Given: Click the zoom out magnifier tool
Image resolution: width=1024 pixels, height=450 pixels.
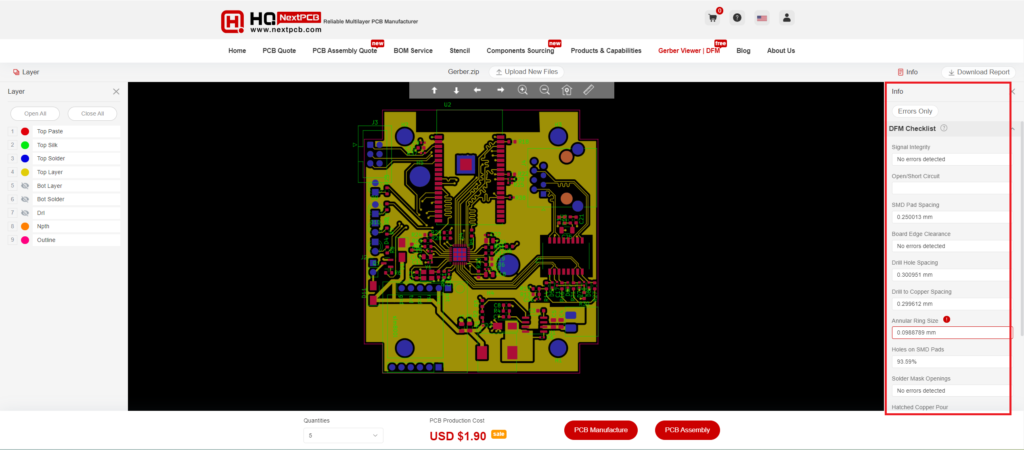Looking at the screenshot, I should click(x=544, y=90).
